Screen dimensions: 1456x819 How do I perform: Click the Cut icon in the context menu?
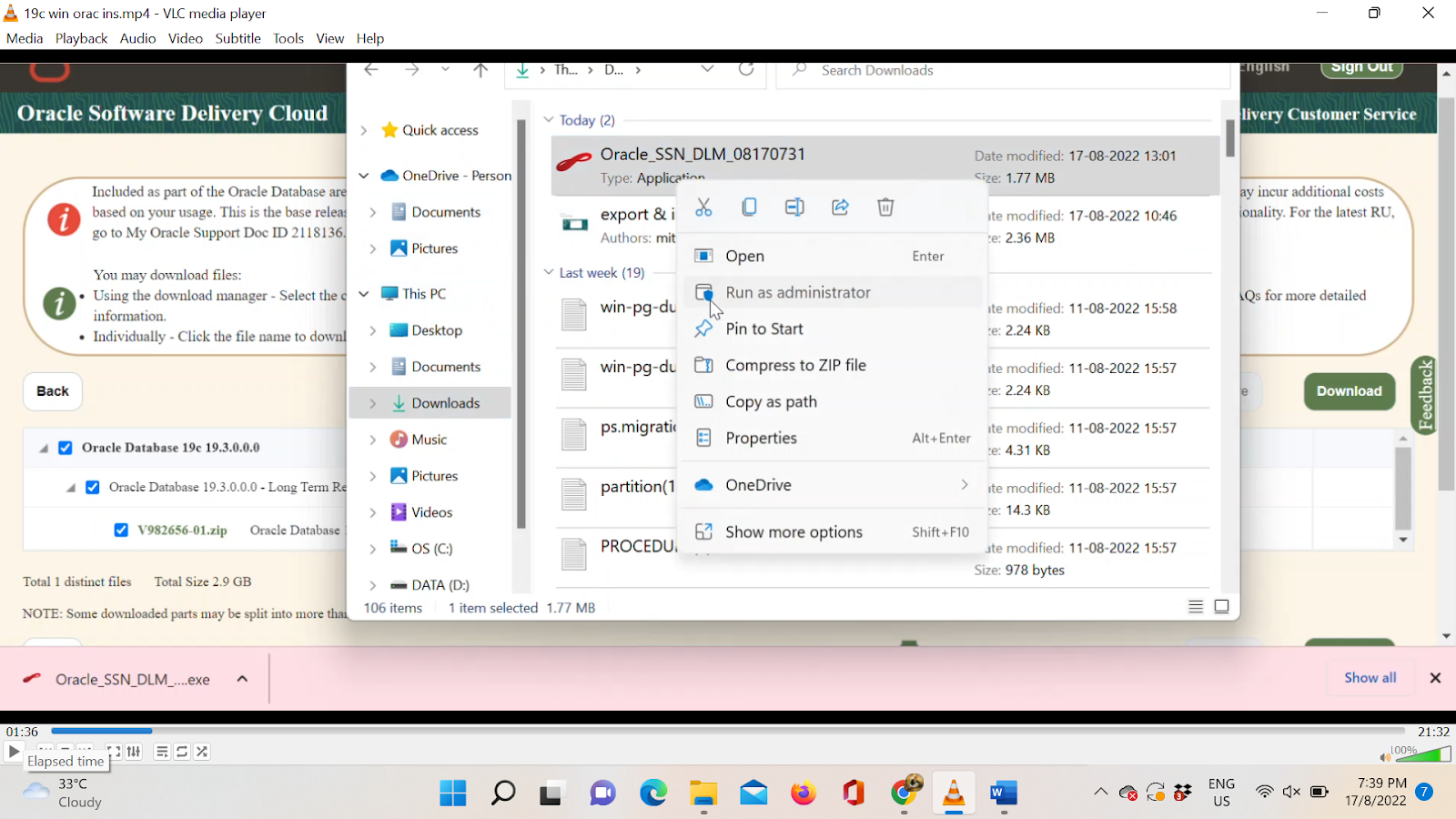point(703,207)
